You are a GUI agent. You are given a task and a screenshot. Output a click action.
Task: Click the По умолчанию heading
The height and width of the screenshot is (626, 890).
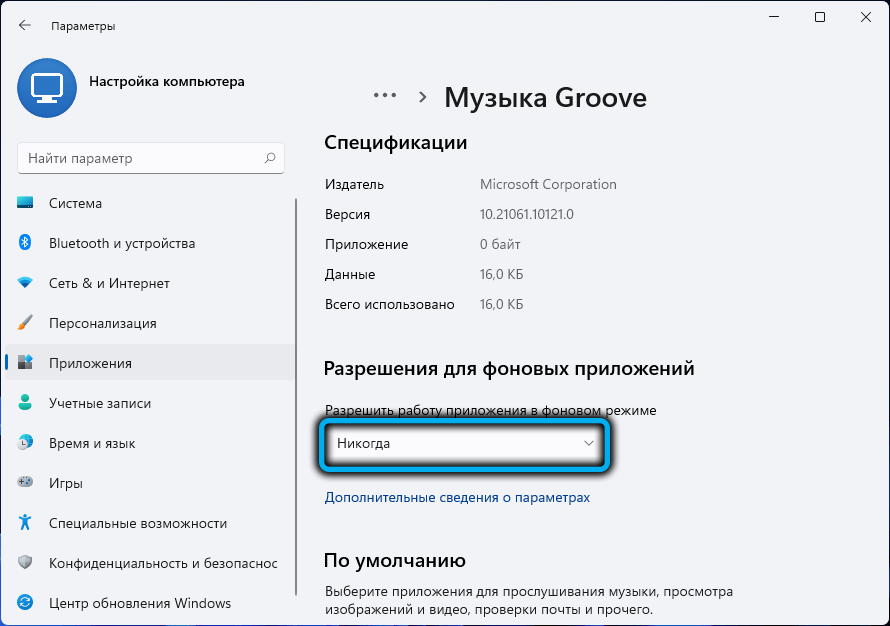pyautogui.click(x=394, y=560)
